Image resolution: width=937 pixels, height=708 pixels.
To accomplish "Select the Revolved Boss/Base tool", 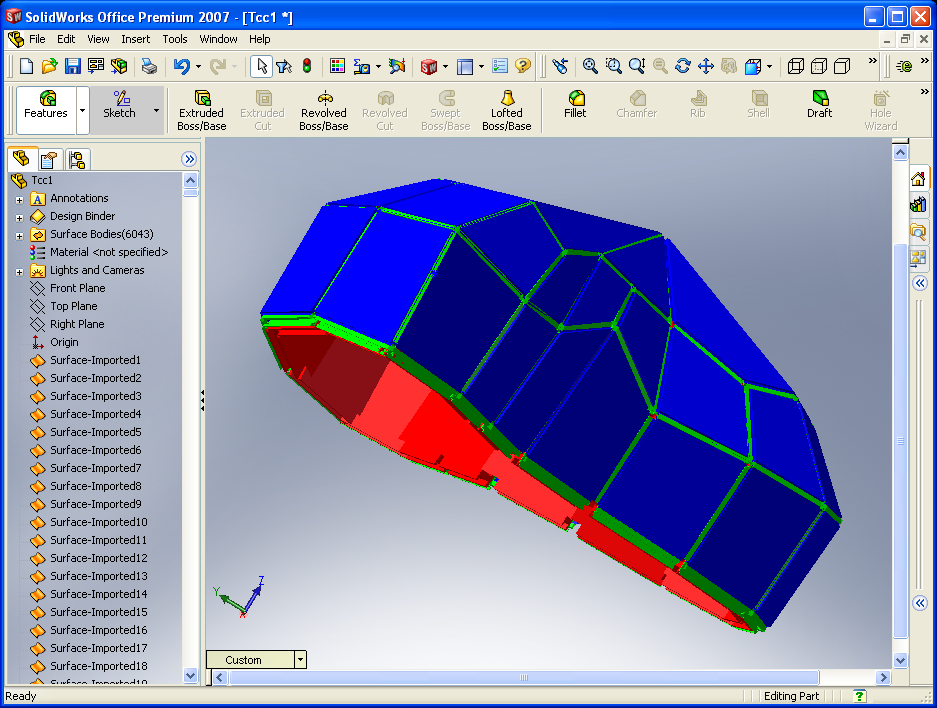I will point(324,110).
